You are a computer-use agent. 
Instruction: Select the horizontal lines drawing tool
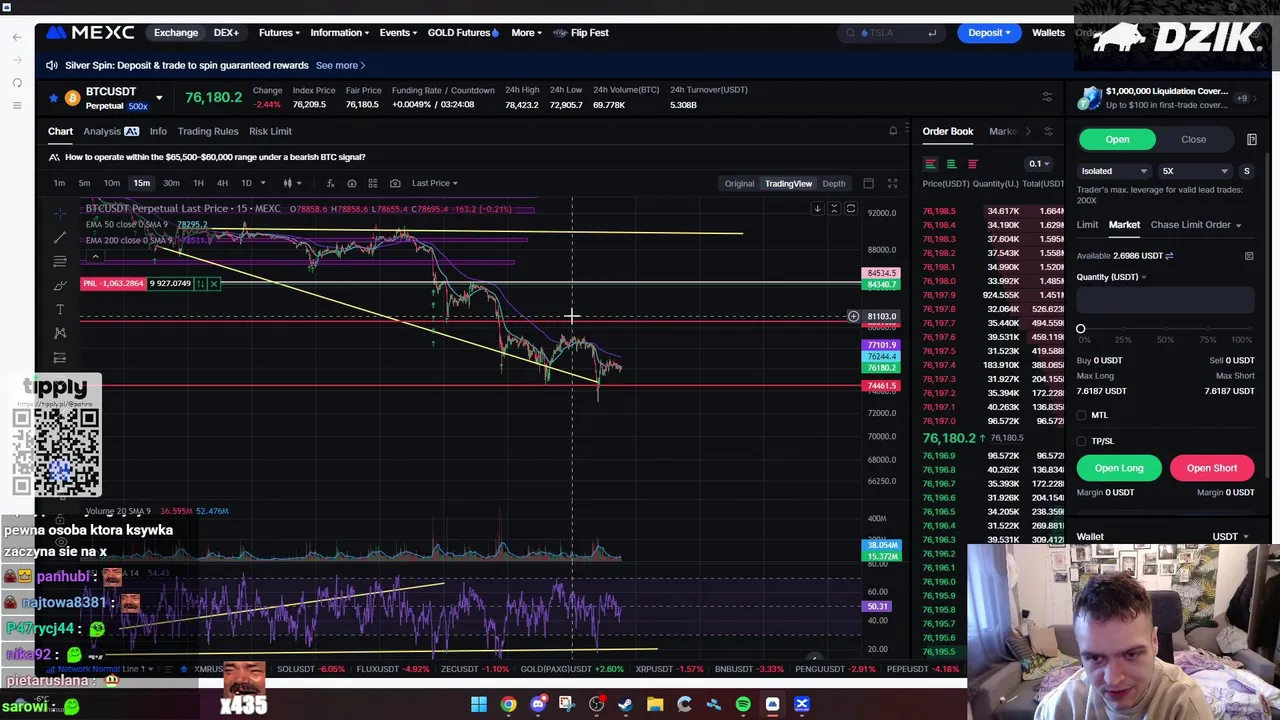pos(60,261)
